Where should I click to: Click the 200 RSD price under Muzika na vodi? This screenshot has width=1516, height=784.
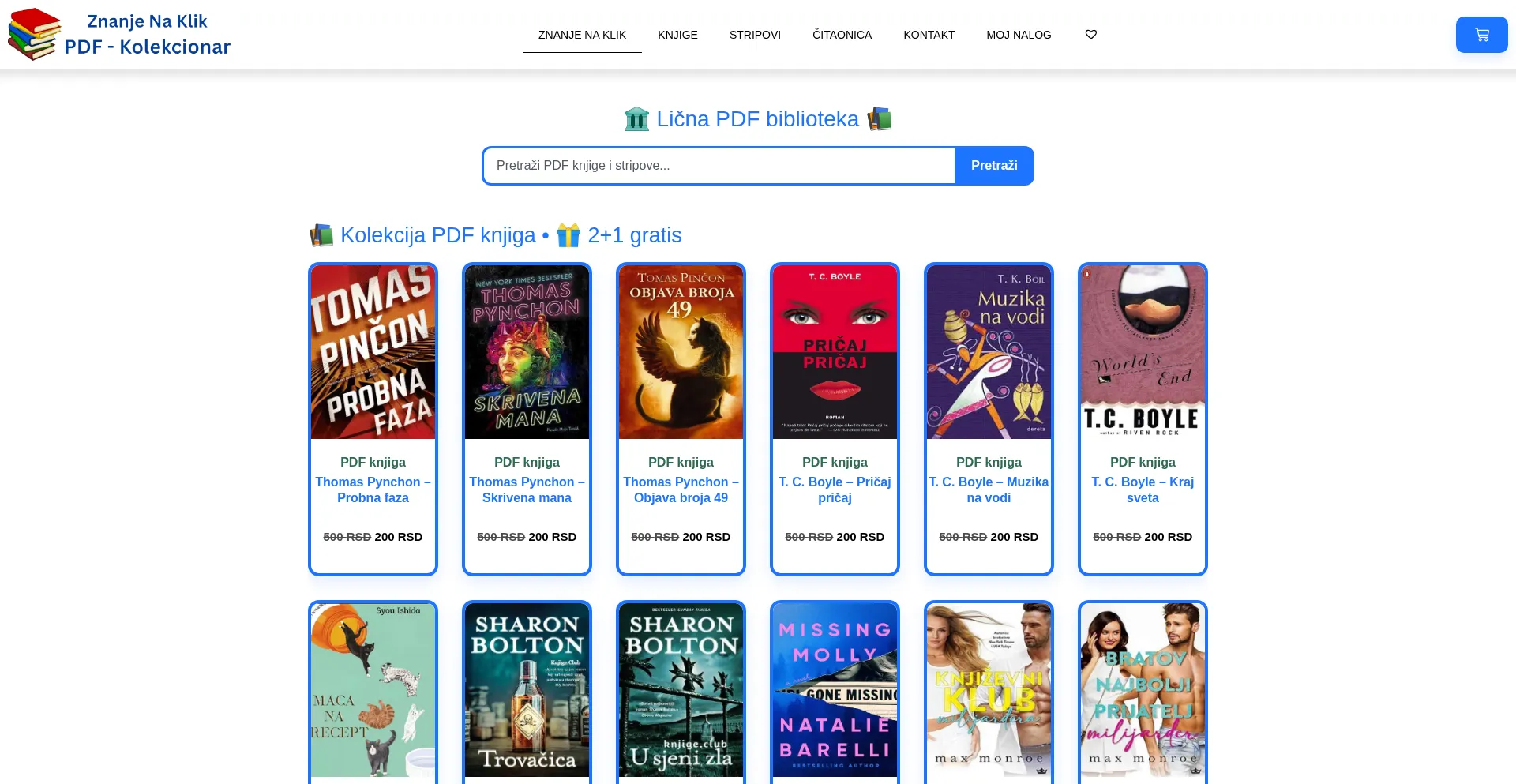click(x=1015, y=537)
